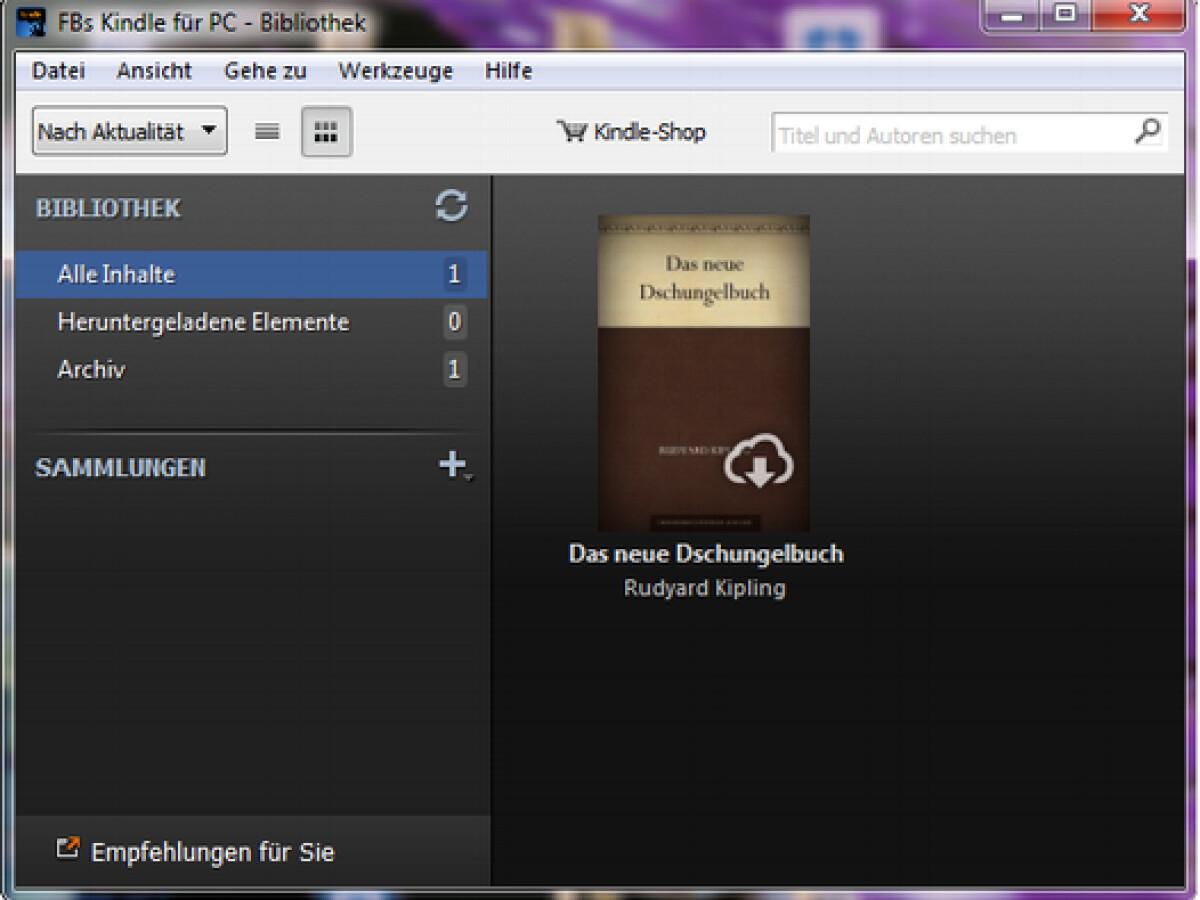Image resolution: width=1200 pixels, height=900 pixels.
Task: Open Empfehlungen für Sie link
Action: tap(212, 853)
